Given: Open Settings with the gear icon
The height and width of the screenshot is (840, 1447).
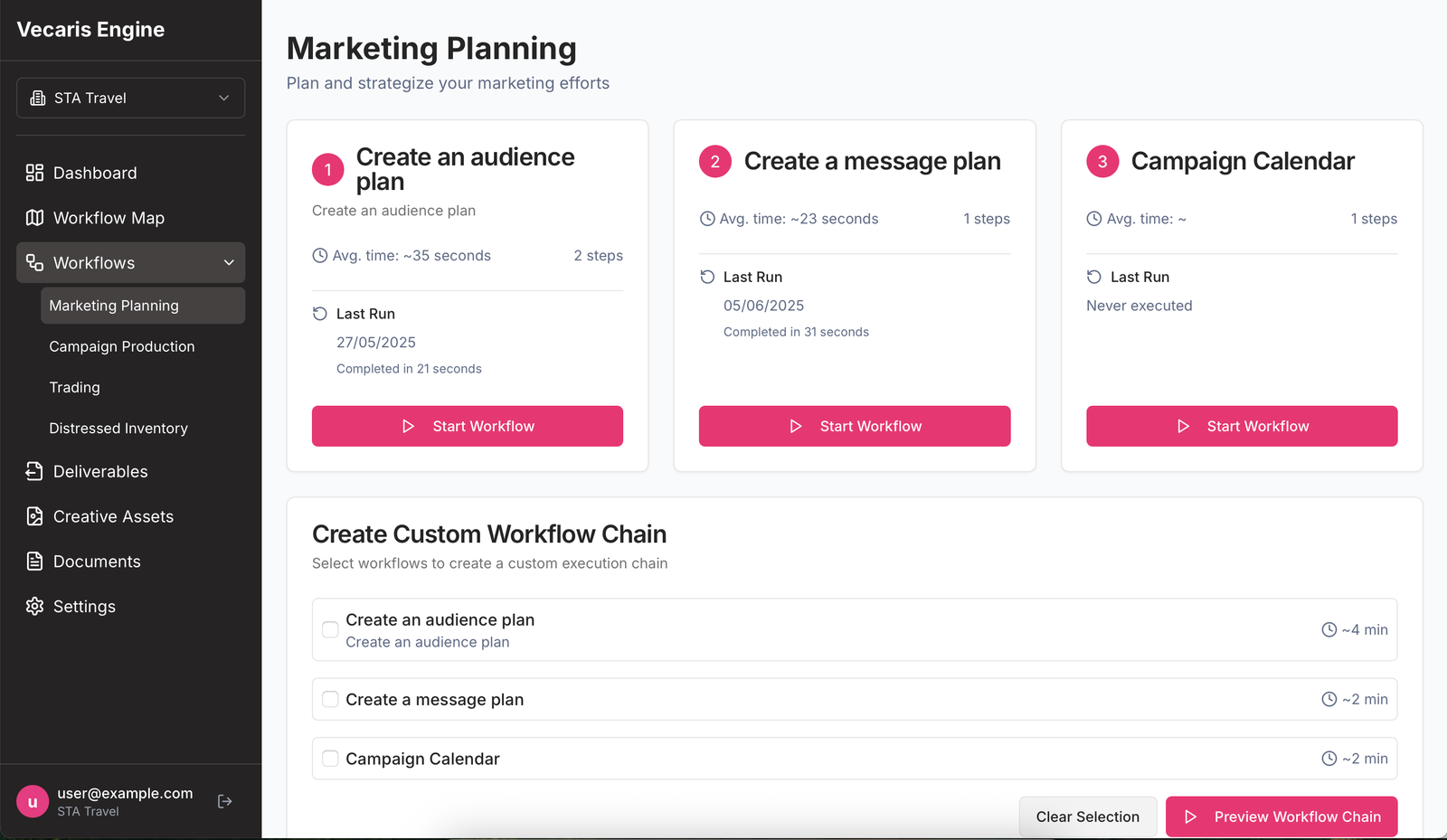Looking at the screenshot, I should [33, 606].
